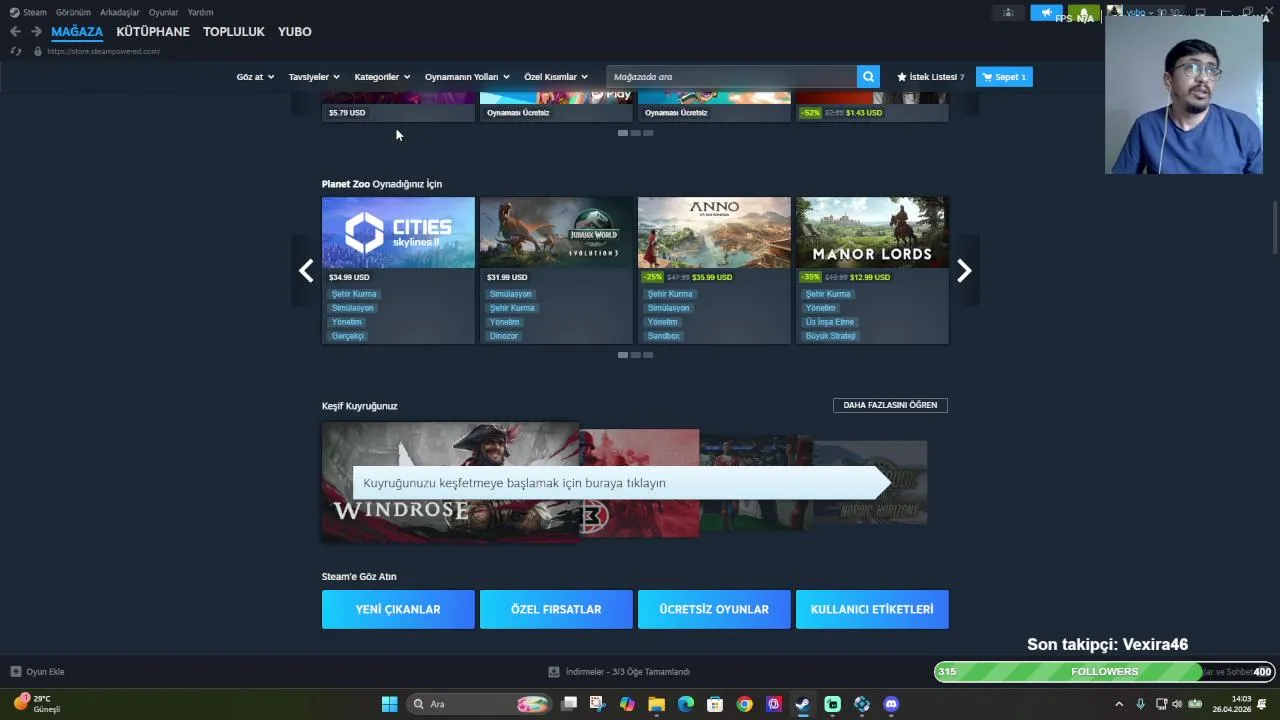The height and width of the screenshot is (720, 1280).
Task: Click the YENİ ÇIKANLAR button
Action: (398, 609)
